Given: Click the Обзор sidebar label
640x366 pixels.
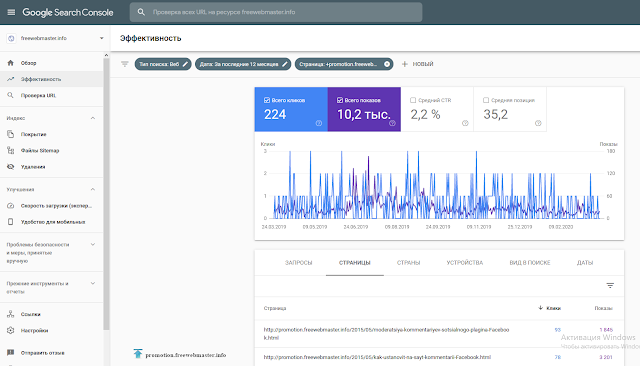Looking at the screenshot, I should pos(29,63).
